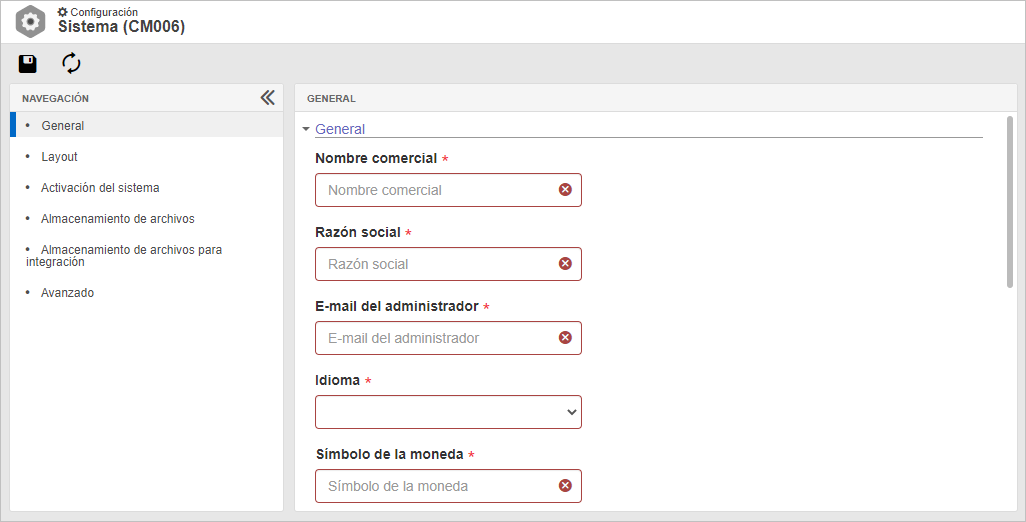
Task: Click the vertical scrollbar of General panel
Action: (1010, 201)
